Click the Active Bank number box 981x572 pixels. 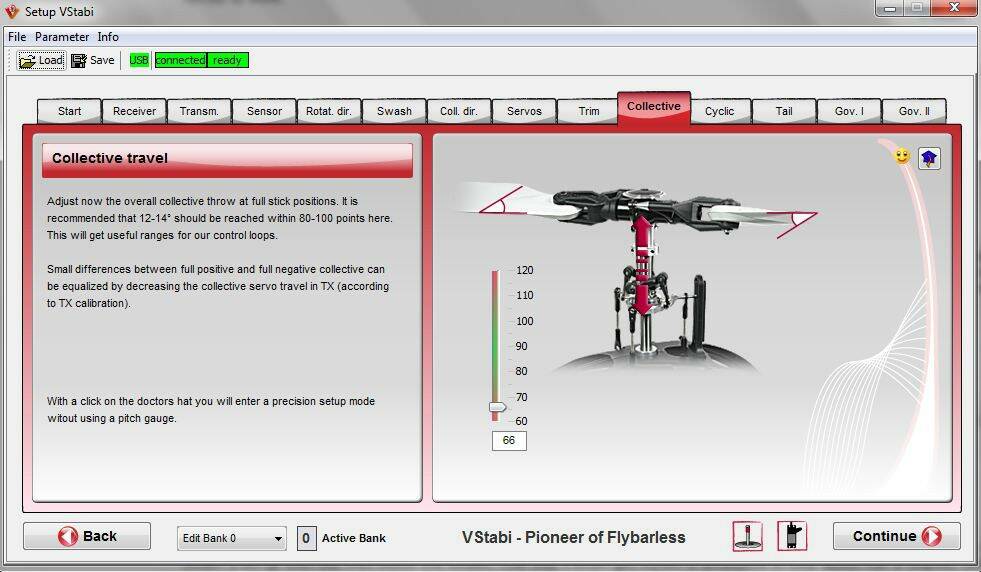click(306, 538)
